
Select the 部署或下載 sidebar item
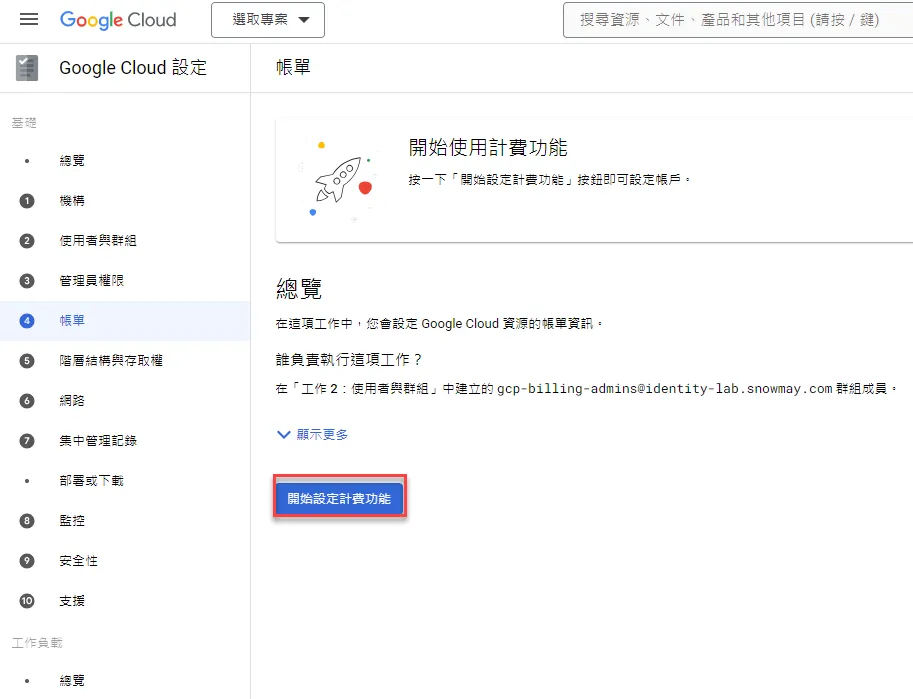91,481
